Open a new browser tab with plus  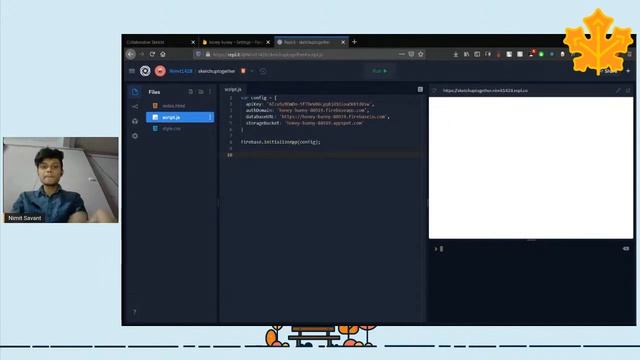pyautogui.click(x=354, y=42)
